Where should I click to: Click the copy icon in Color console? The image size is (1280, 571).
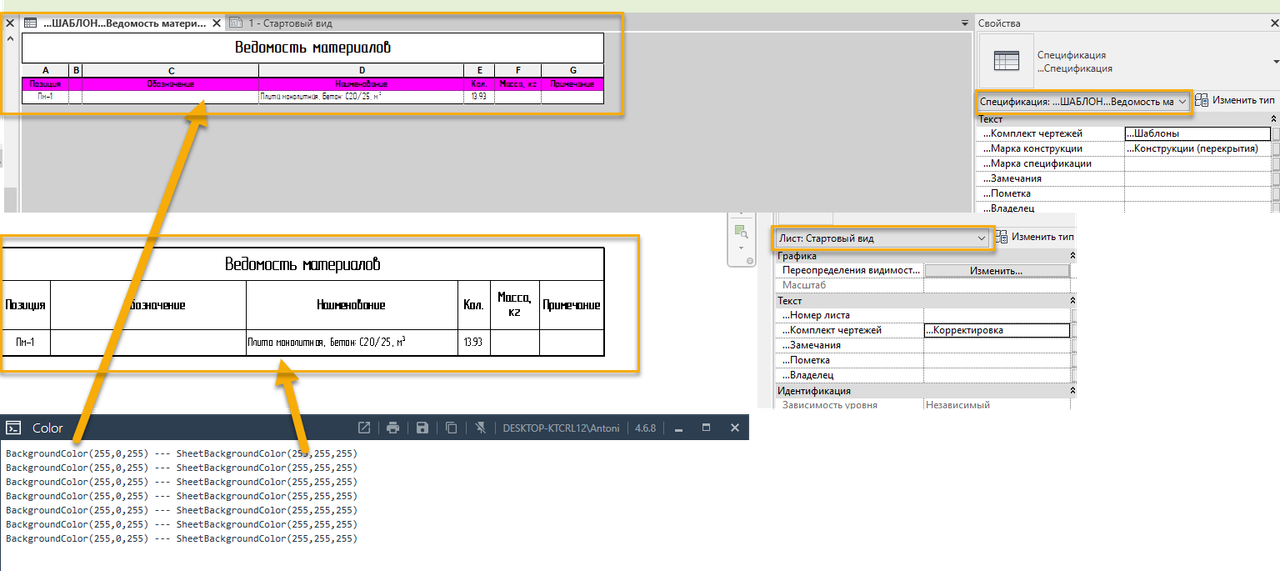[x=451, y=428]
